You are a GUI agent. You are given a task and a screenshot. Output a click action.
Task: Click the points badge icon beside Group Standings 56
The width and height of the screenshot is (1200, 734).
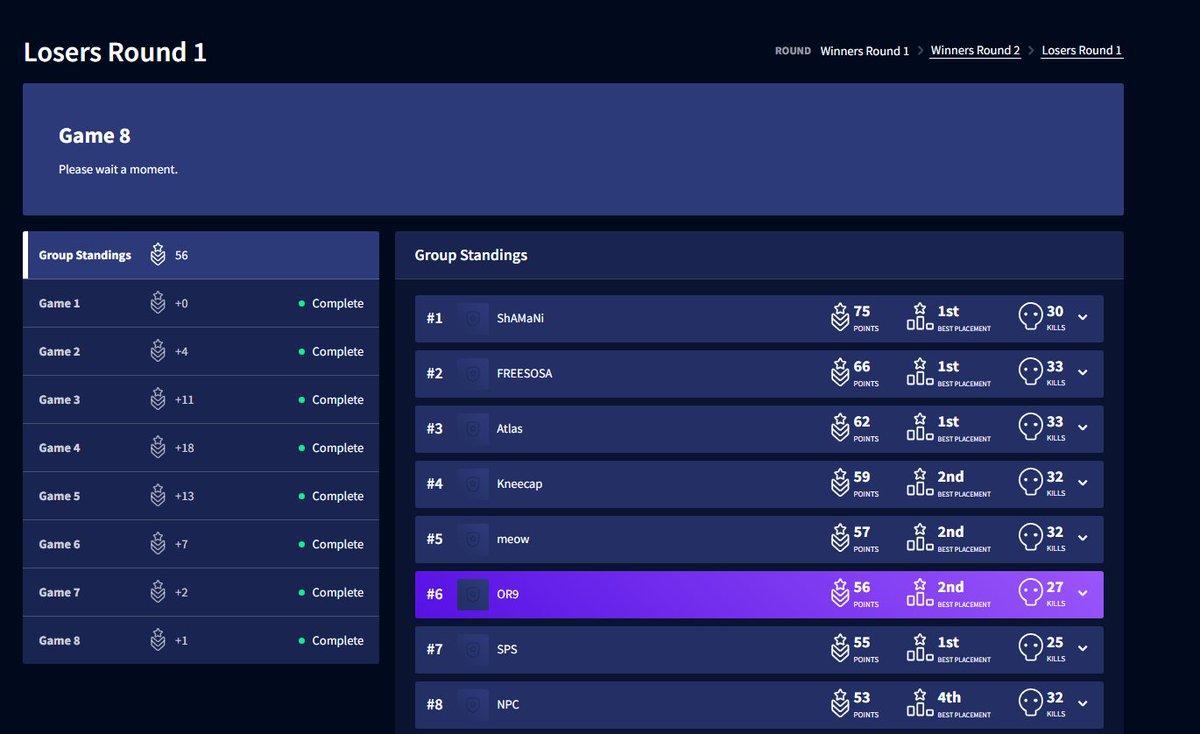pyautogui.click(x=158, y=255)
